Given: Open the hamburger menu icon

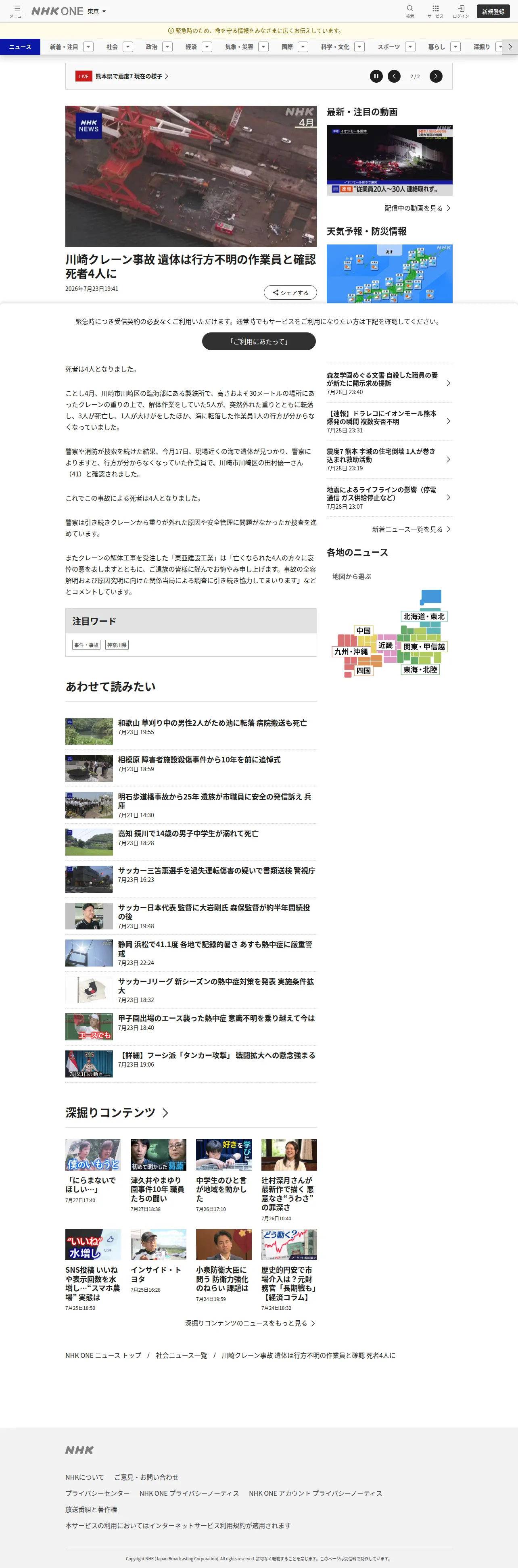Looking at the screenshot, I should pos(17,11).
